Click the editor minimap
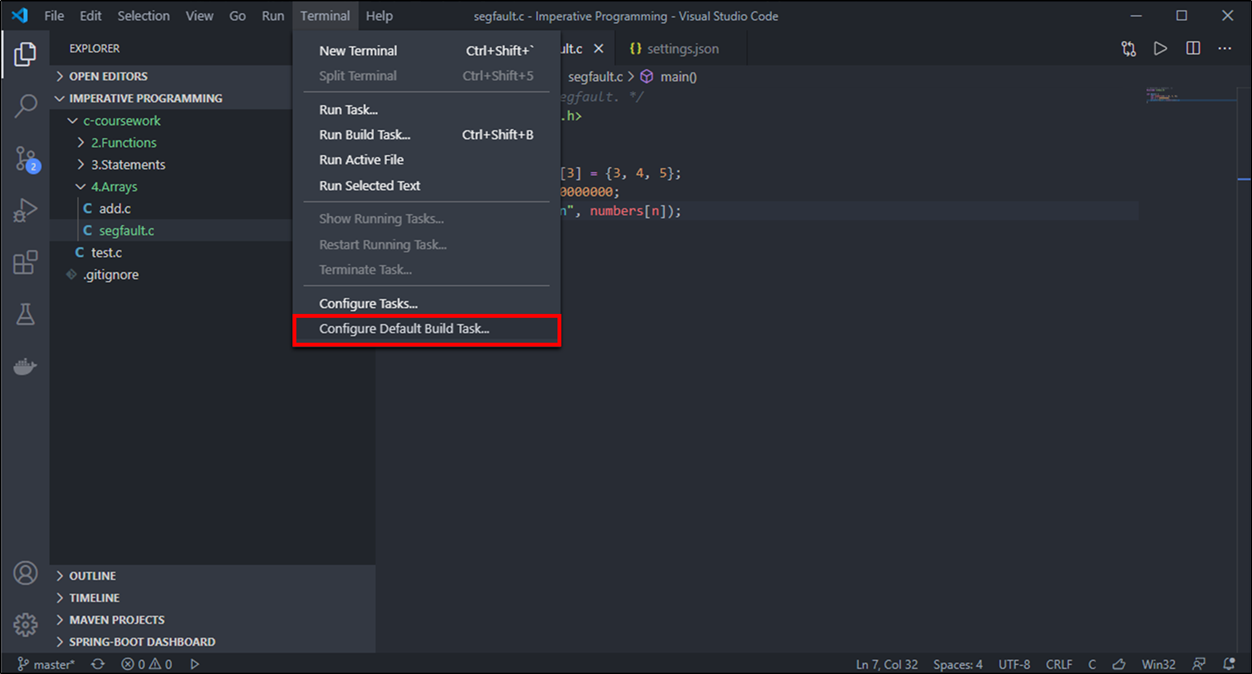Viewport: 1252px width, 674px height. tap(1191, 95)
